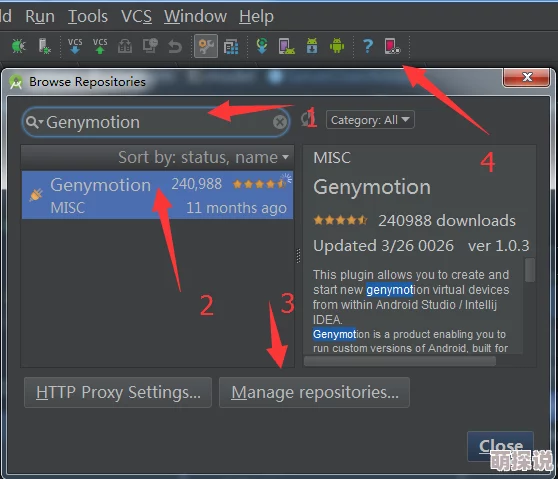
Task: Click the MISC heading in details pane
Action: [x=332, y=157]
